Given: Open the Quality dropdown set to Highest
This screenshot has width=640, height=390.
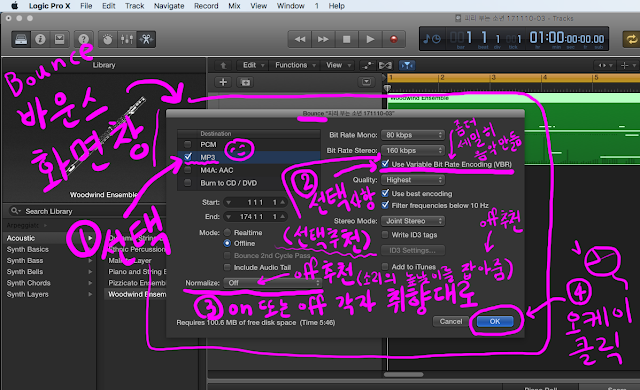Looking at the screenshot, I should tap(413, 179).
